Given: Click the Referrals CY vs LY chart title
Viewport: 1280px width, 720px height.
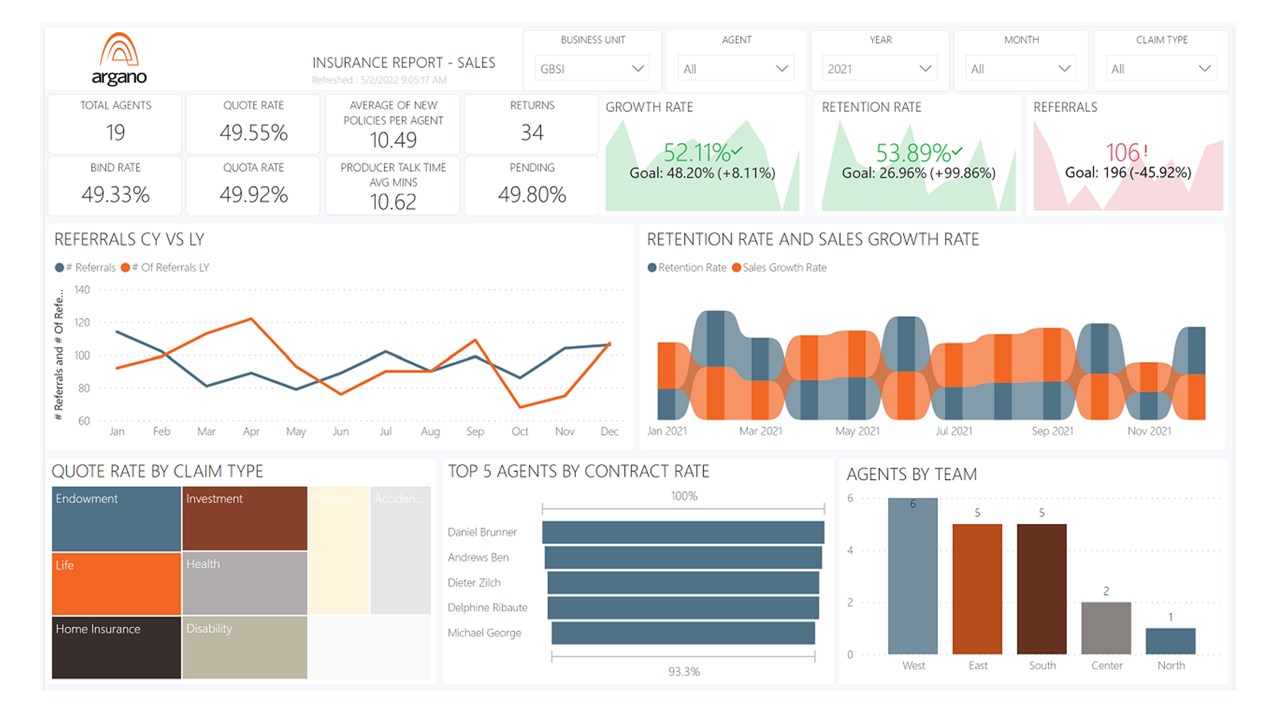Looking at the screenshot, I should click(x=129, y=240).
